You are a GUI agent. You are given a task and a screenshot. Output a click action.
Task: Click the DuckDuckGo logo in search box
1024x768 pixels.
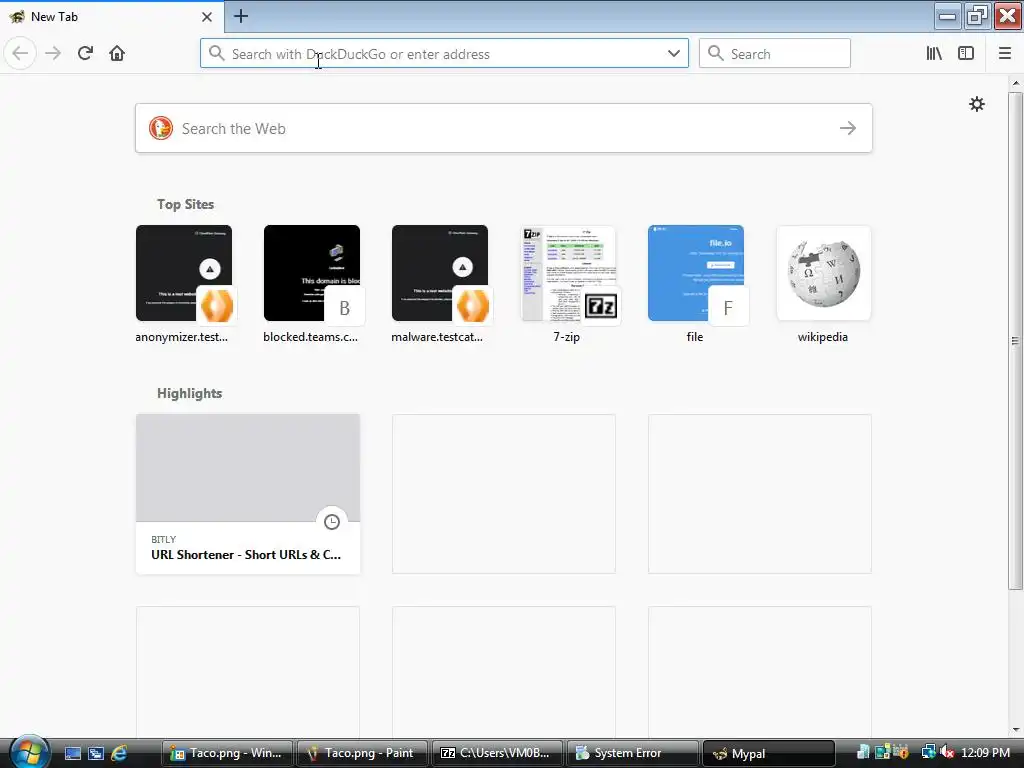coord(161,128)
